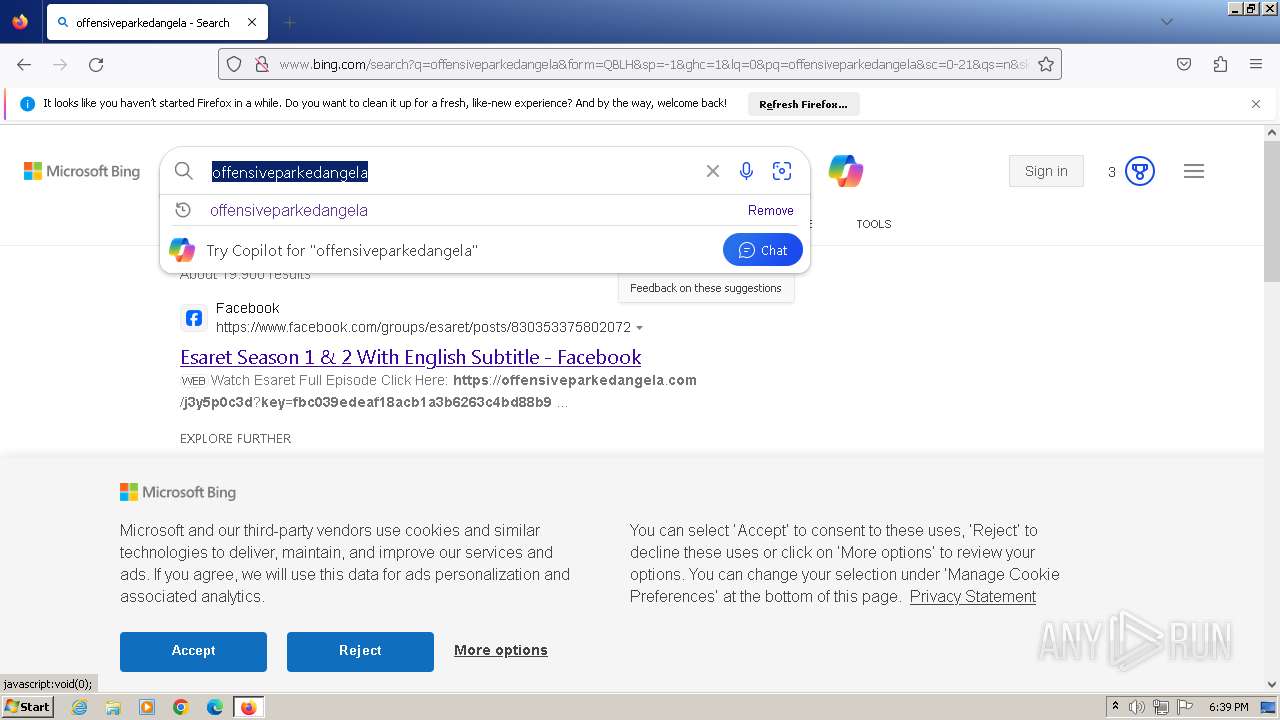Viewport: 1280px width, 720px height.
Task: Focus the Bing search input field
Action: pyautogui.click(x=450, y=172)
